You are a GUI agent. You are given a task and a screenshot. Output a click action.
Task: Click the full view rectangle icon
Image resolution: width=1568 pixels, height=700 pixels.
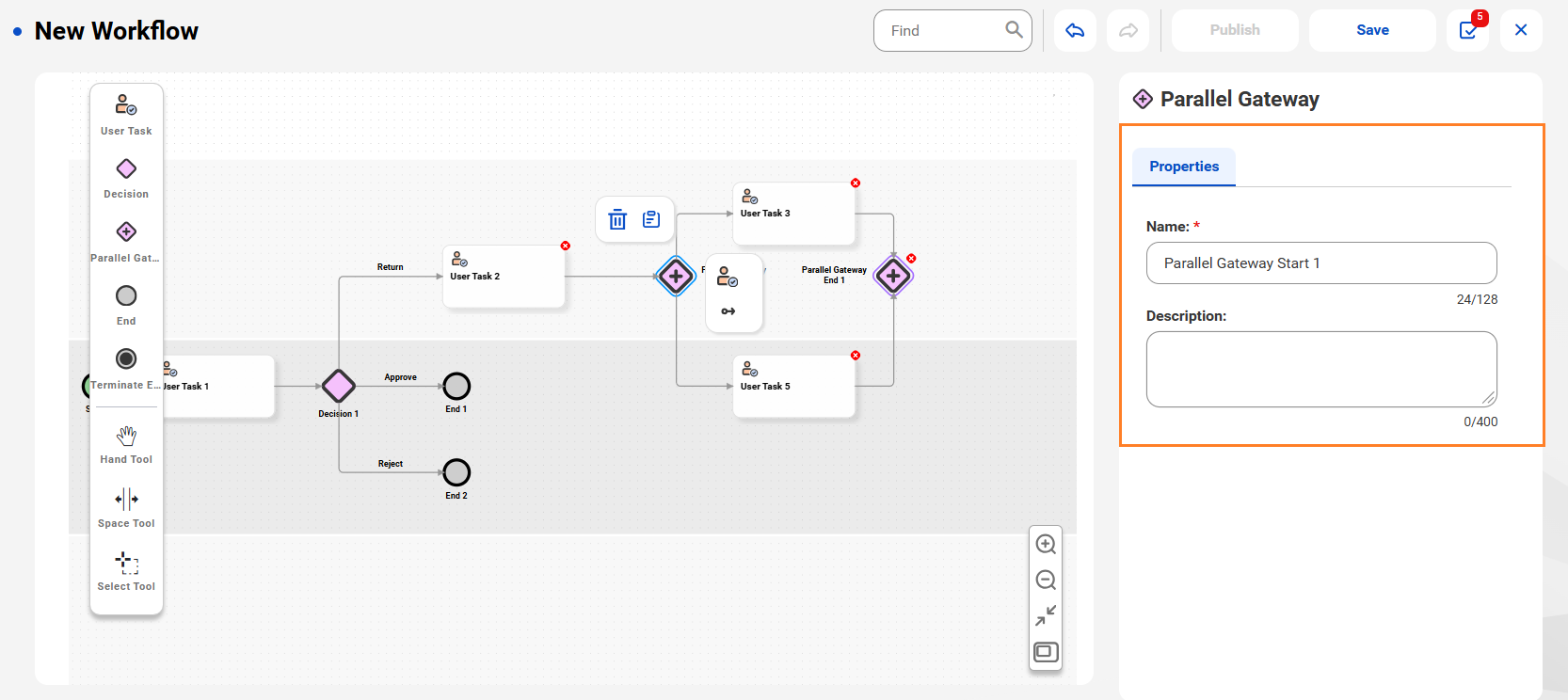1046,652
